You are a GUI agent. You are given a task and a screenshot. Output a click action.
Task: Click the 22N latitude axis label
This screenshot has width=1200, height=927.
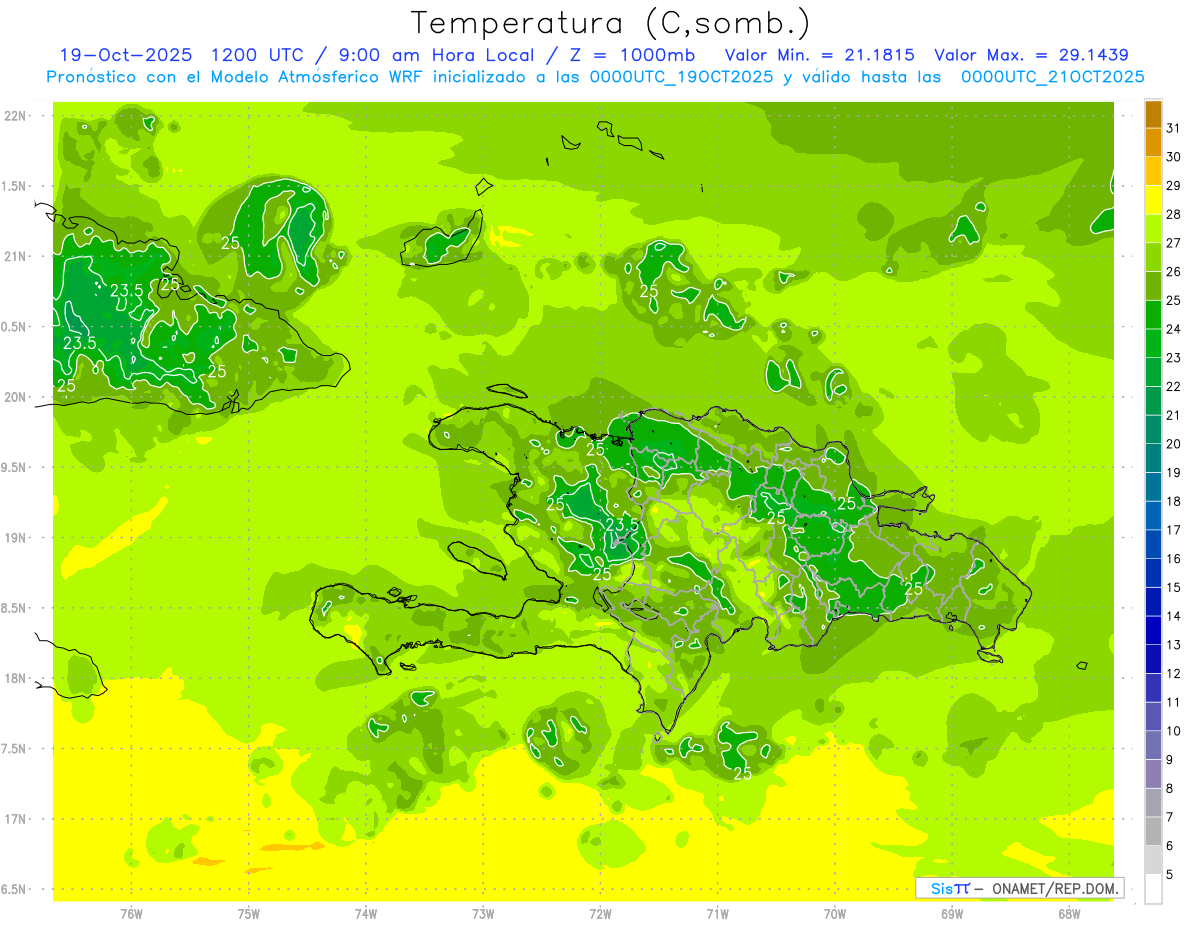click(15, 116)
